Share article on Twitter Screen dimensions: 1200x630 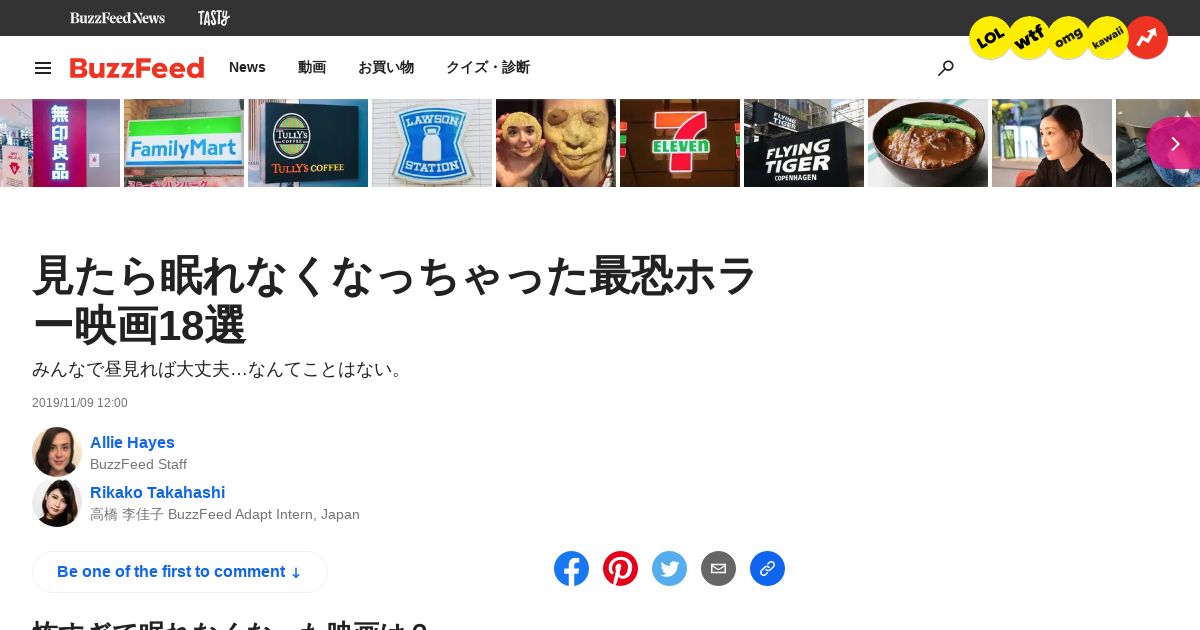(669, 569)
